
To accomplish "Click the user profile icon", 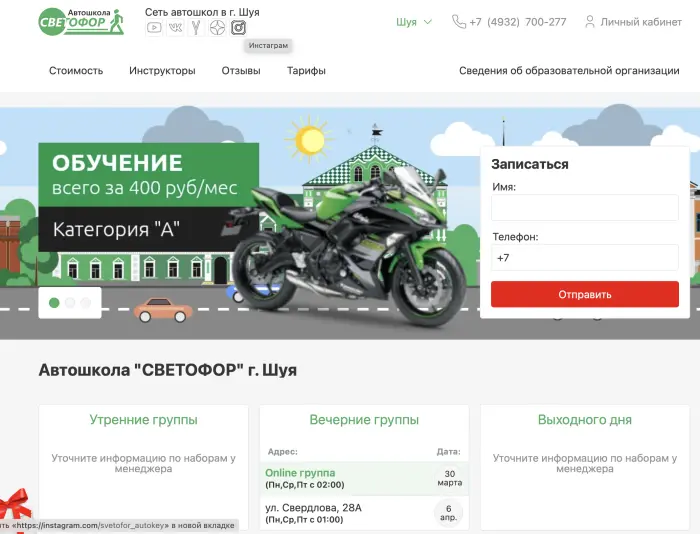I will point(590,21).
